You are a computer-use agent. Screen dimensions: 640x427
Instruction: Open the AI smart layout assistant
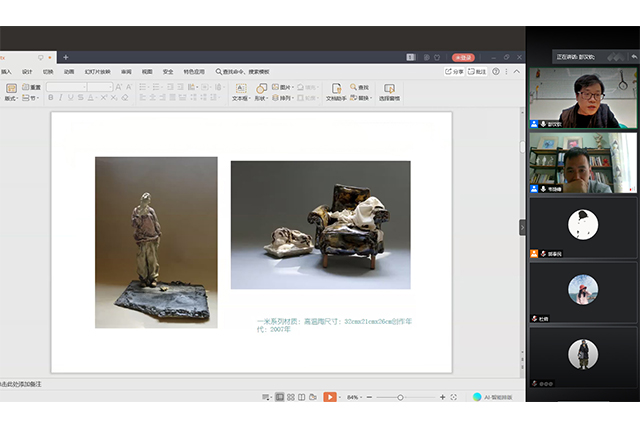(x=494, y=397)
